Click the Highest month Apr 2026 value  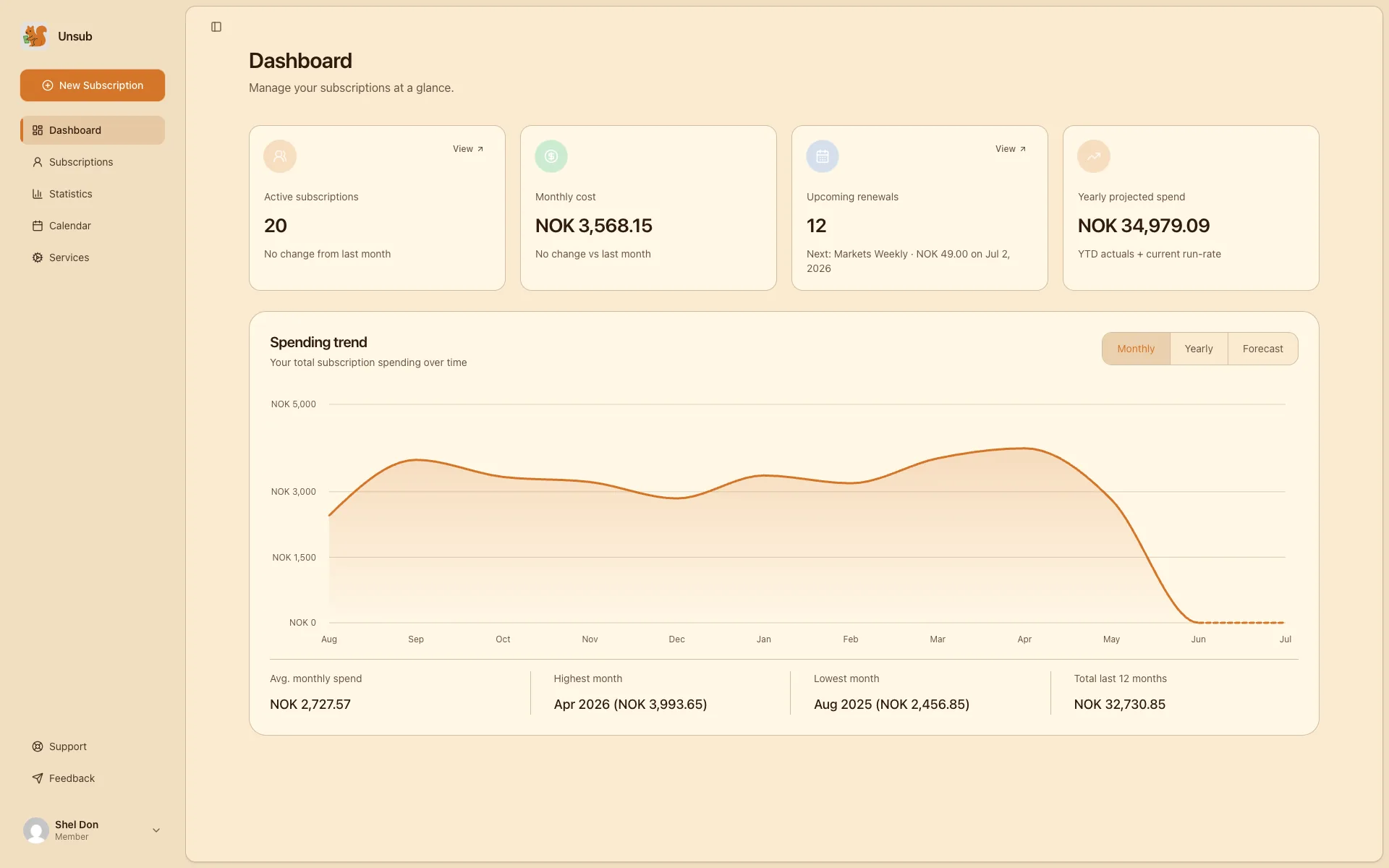pyautogui.click(x=630, y=705)
